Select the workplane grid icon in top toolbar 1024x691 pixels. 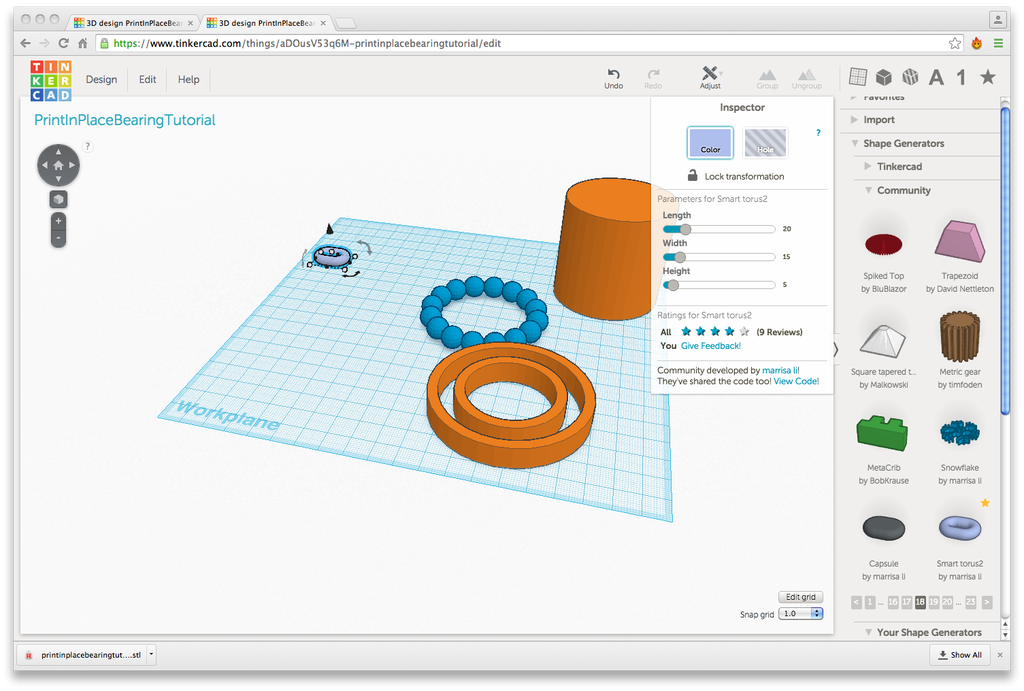point(857,77)
